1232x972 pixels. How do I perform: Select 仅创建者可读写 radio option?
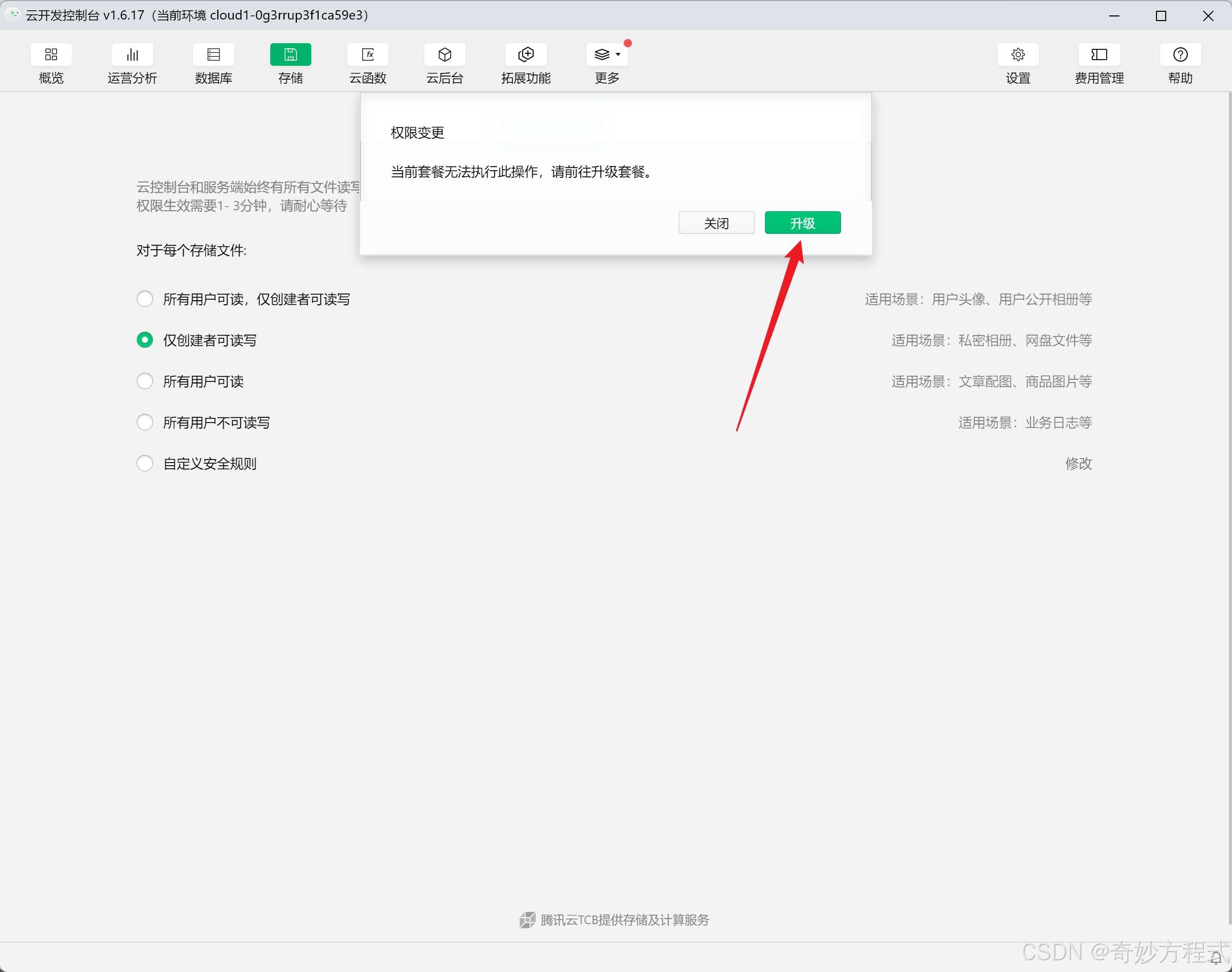pyautogui.click(x=145, y=340)
